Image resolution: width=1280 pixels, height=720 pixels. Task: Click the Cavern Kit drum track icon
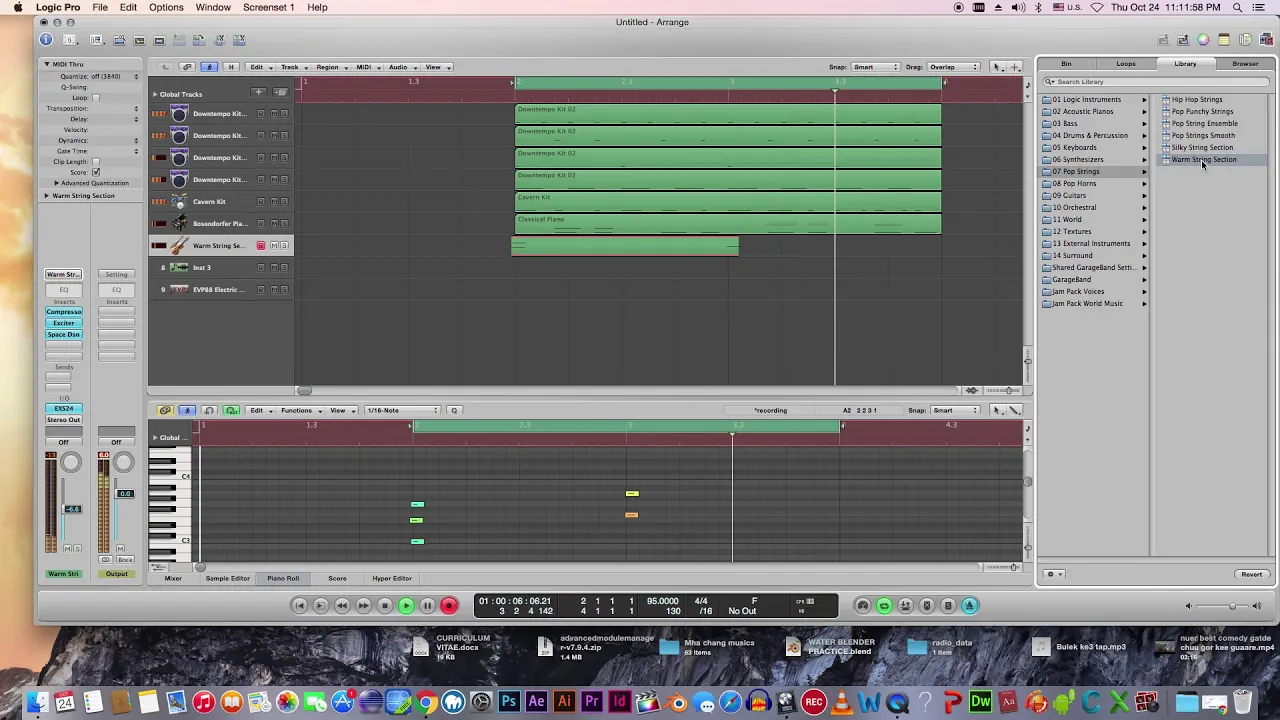point(179,201)
